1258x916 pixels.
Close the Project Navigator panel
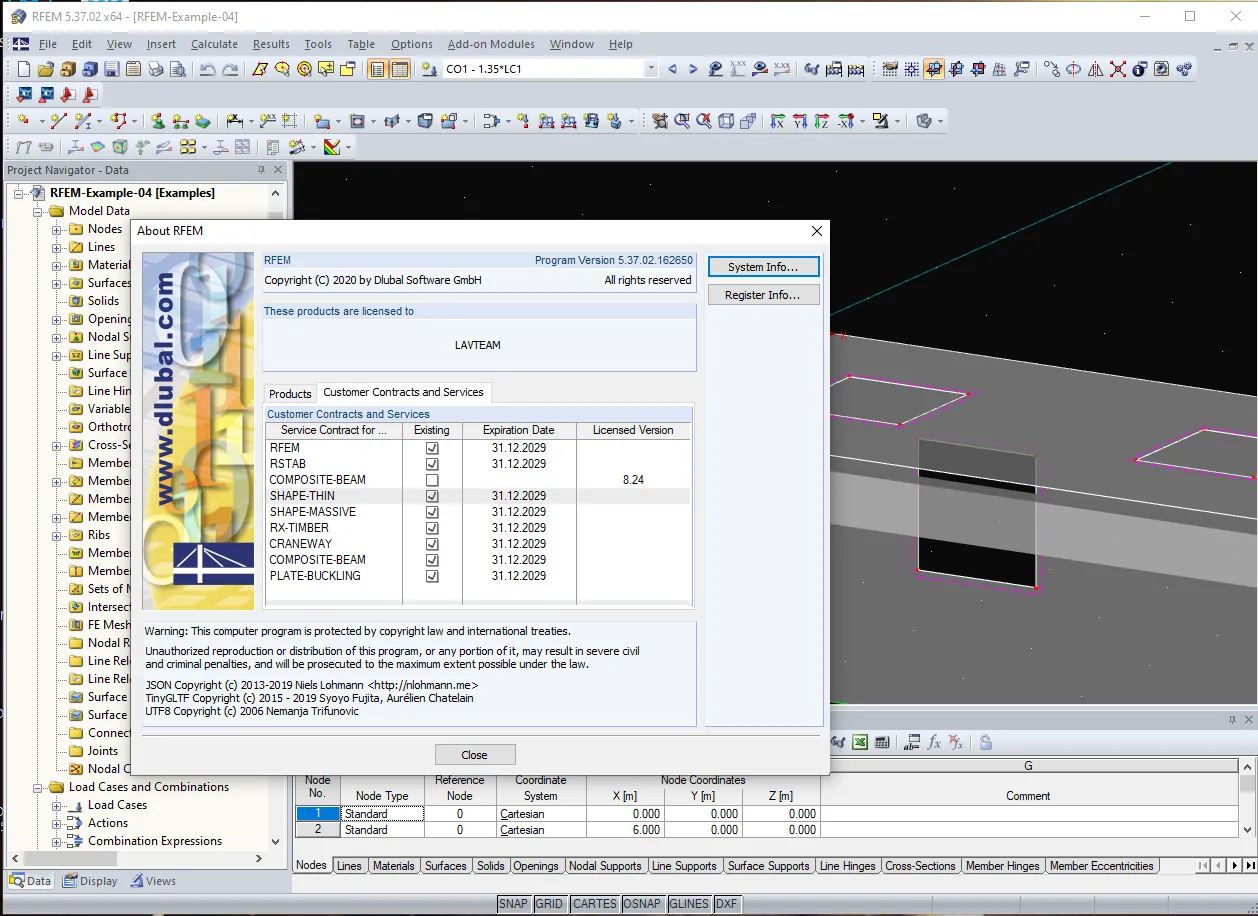(x=279, y=170)
